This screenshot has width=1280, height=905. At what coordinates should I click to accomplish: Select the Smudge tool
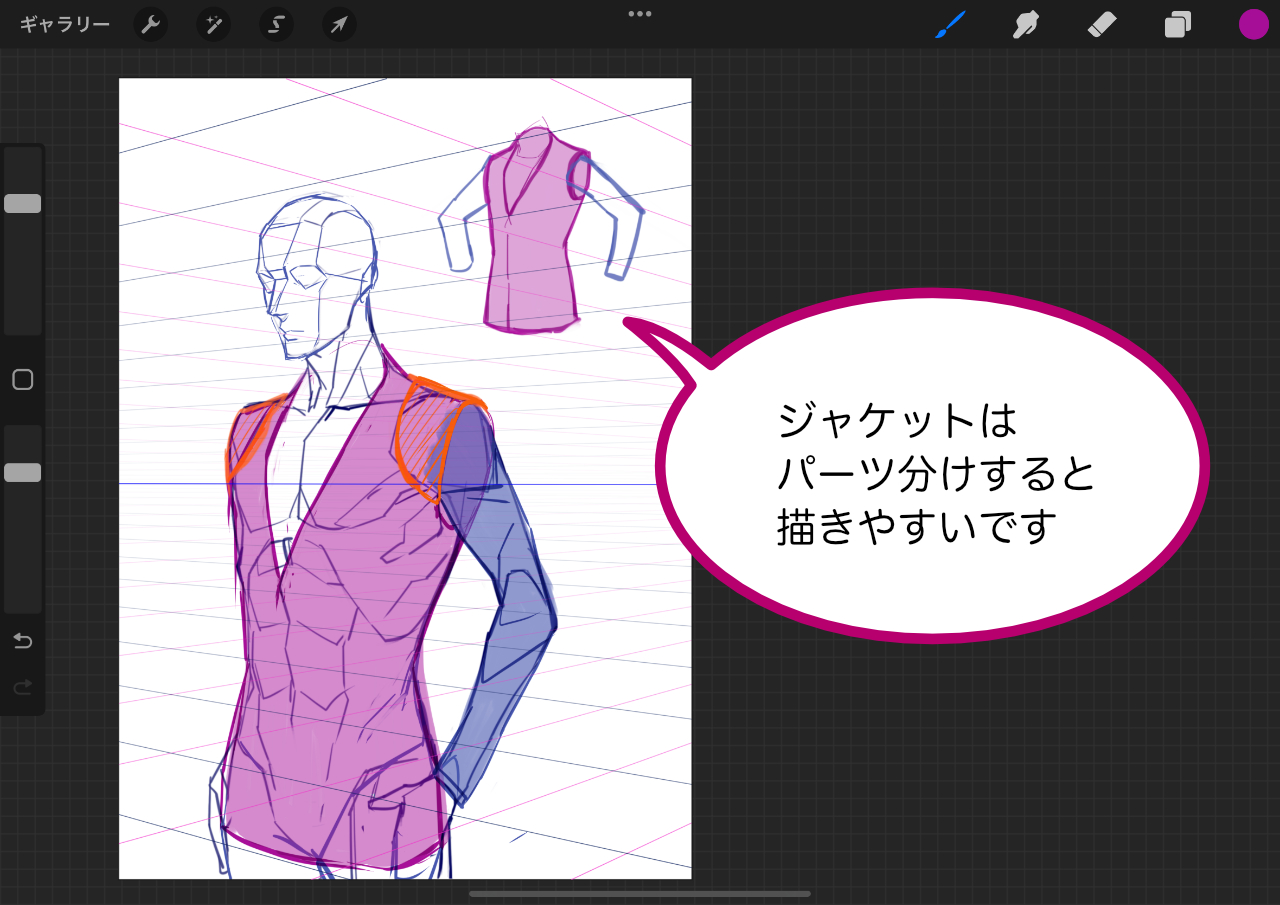point(1025,25)
